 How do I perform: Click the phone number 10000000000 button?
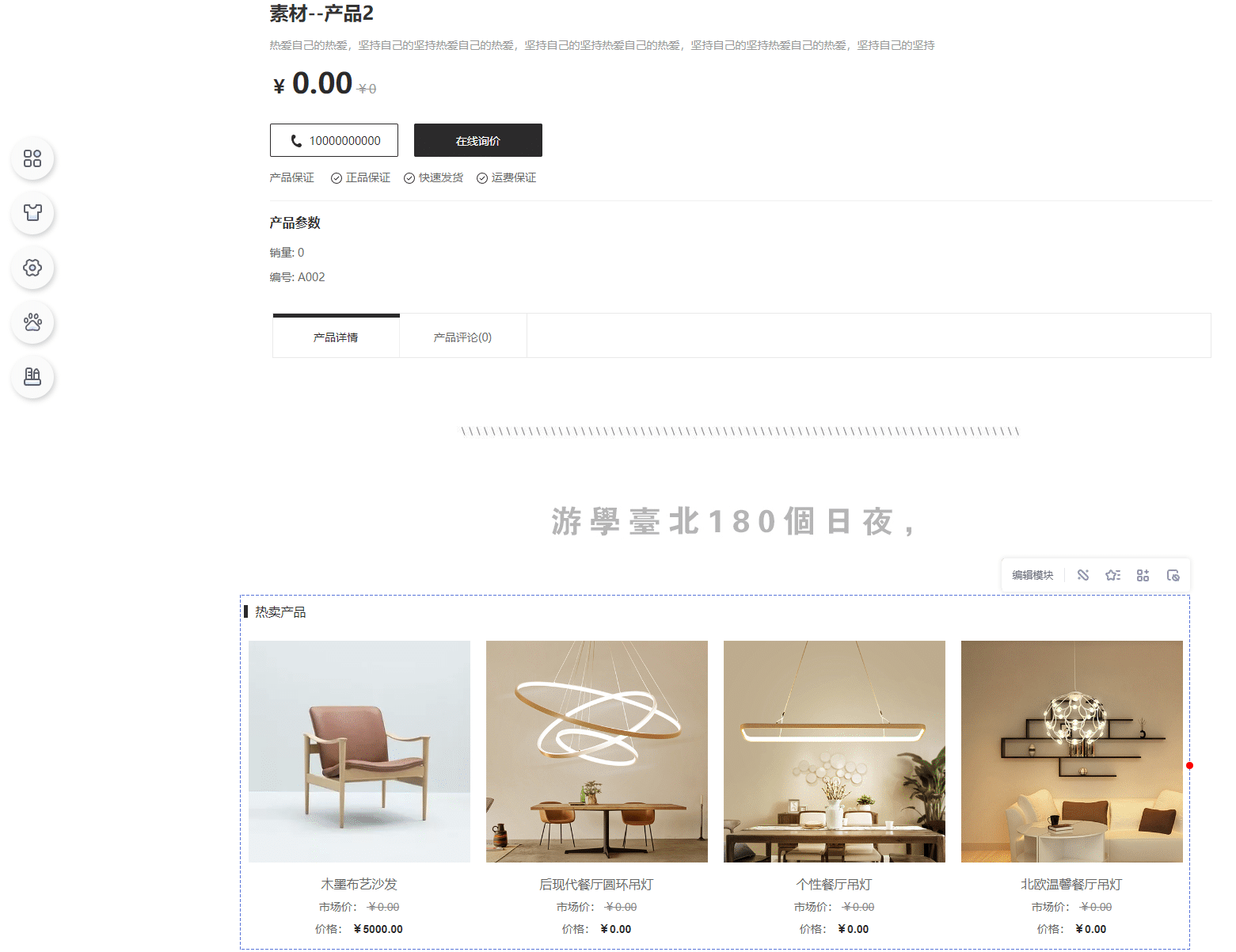pos(334,140)
